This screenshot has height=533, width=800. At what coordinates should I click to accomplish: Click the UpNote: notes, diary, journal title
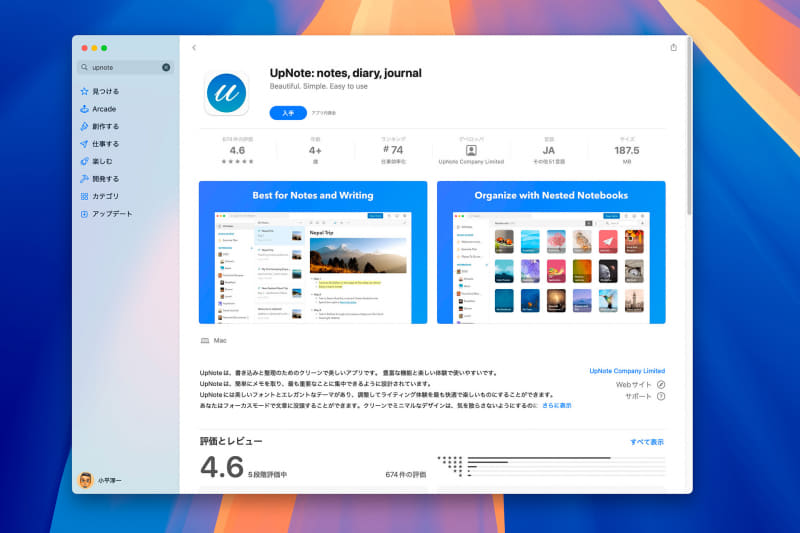point(345,73)
